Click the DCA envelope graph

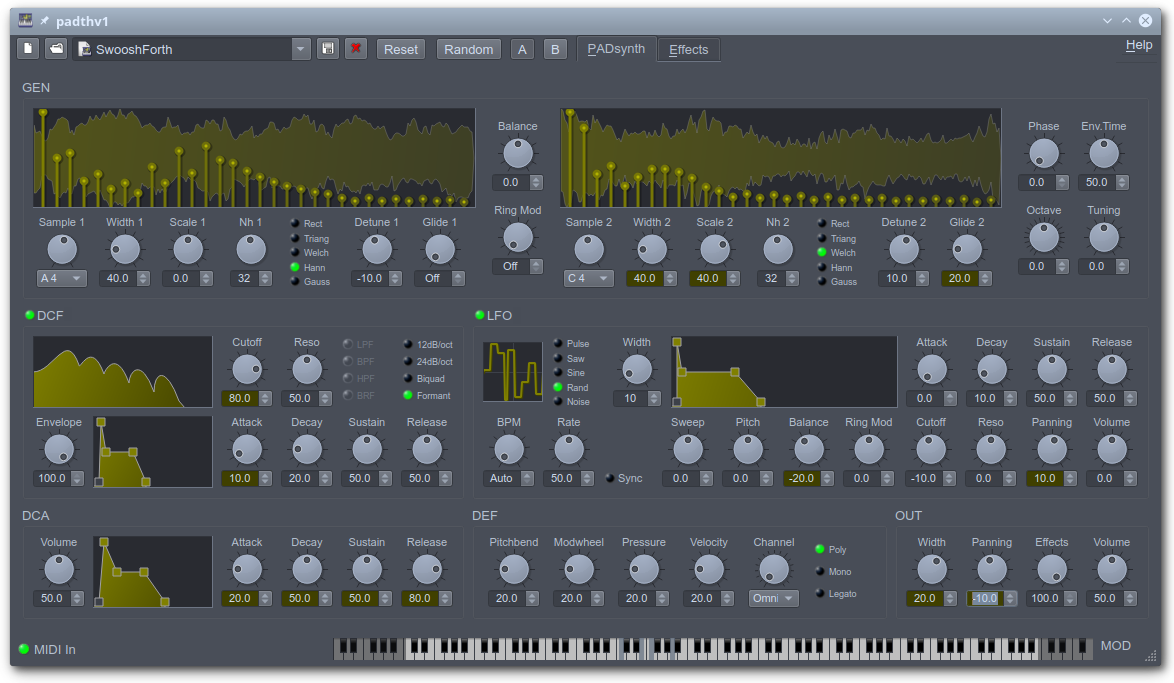[152, 571]
